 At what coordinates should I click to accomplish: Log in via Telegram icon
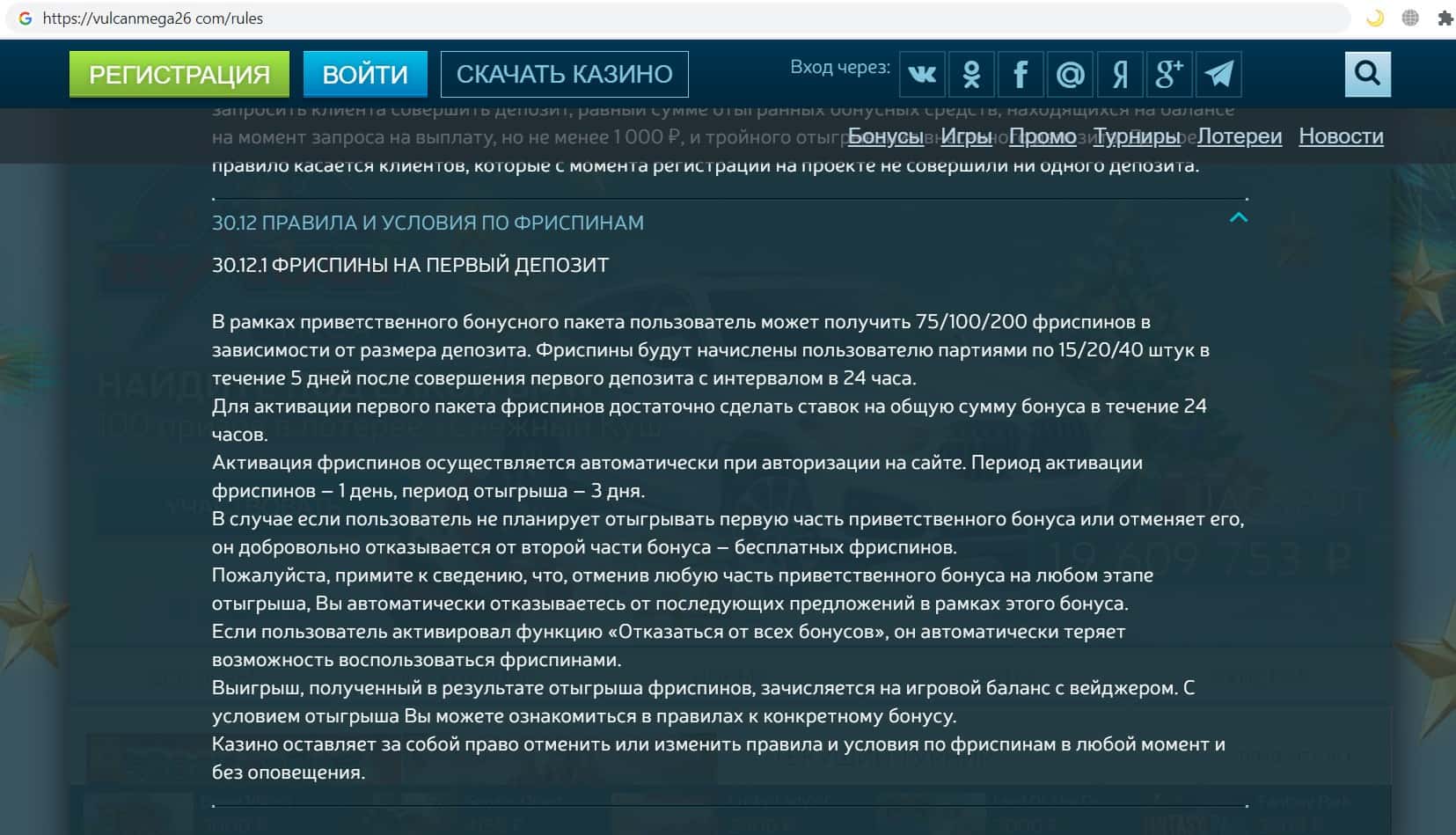(x=1218, y=74)
